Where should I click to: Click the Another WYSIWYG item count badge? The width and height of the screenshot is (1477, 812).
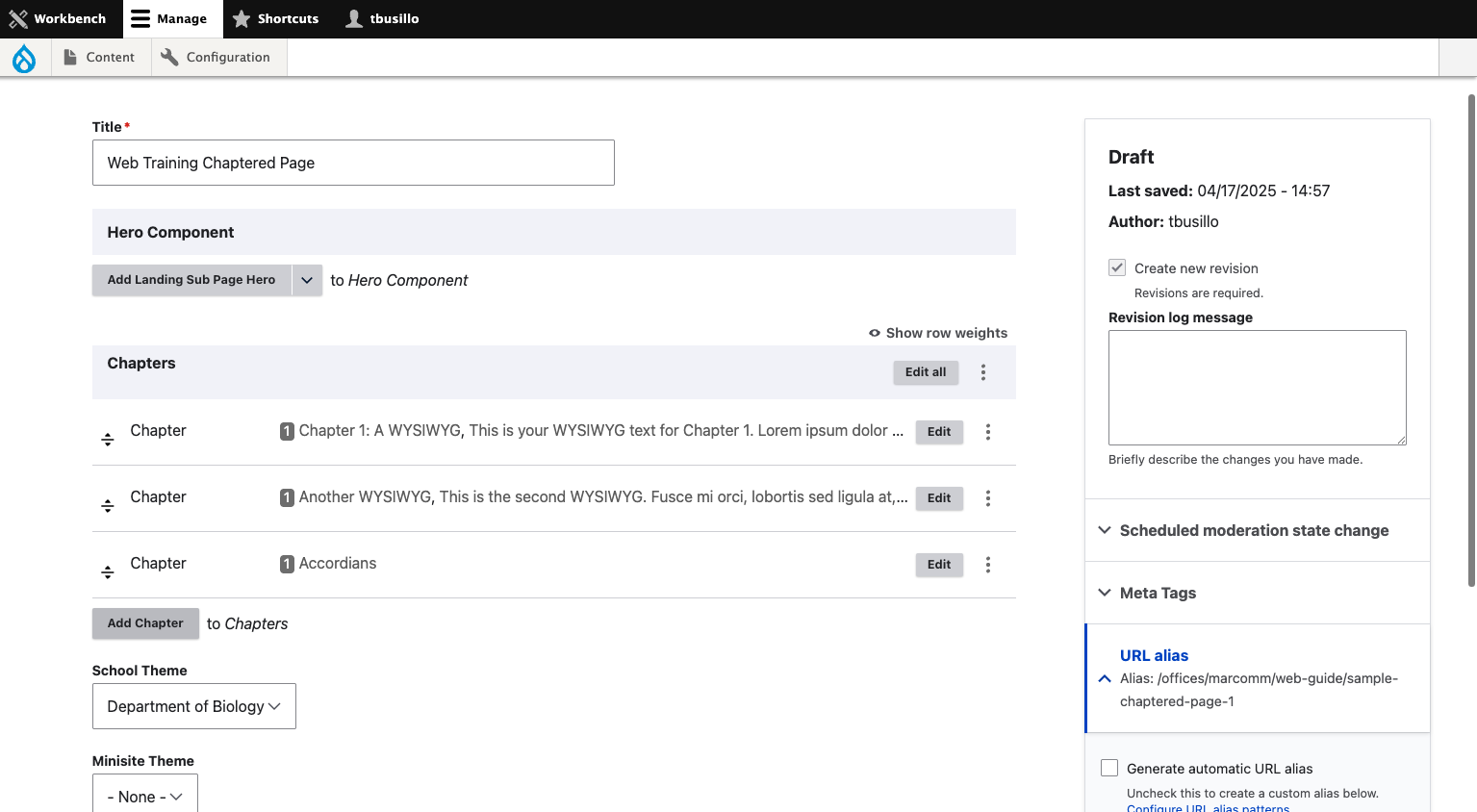tap(287, 497)
